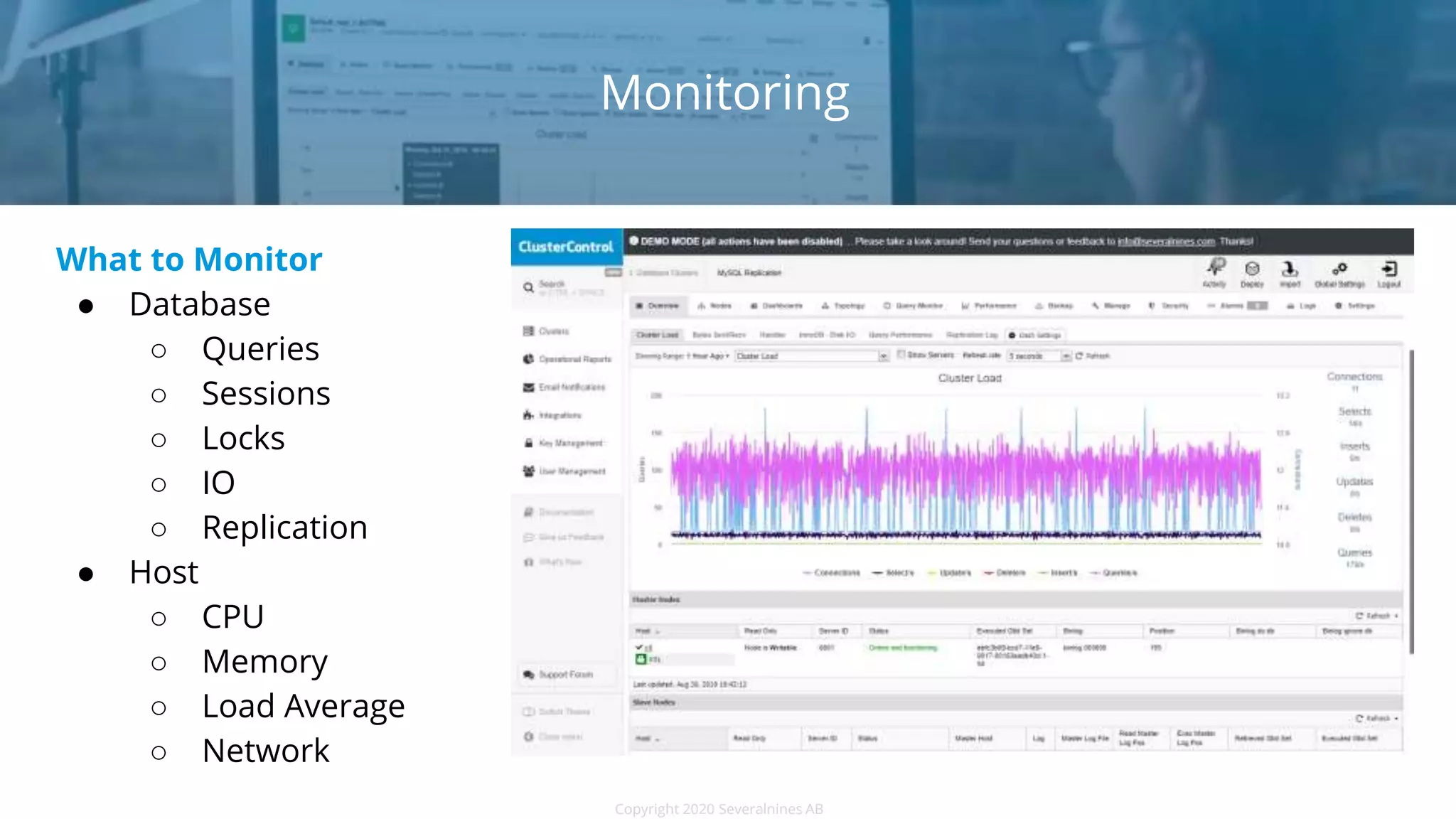The image size is (1456, 819).
Task: Open User Management in sidebar
Action: point(564,471)
